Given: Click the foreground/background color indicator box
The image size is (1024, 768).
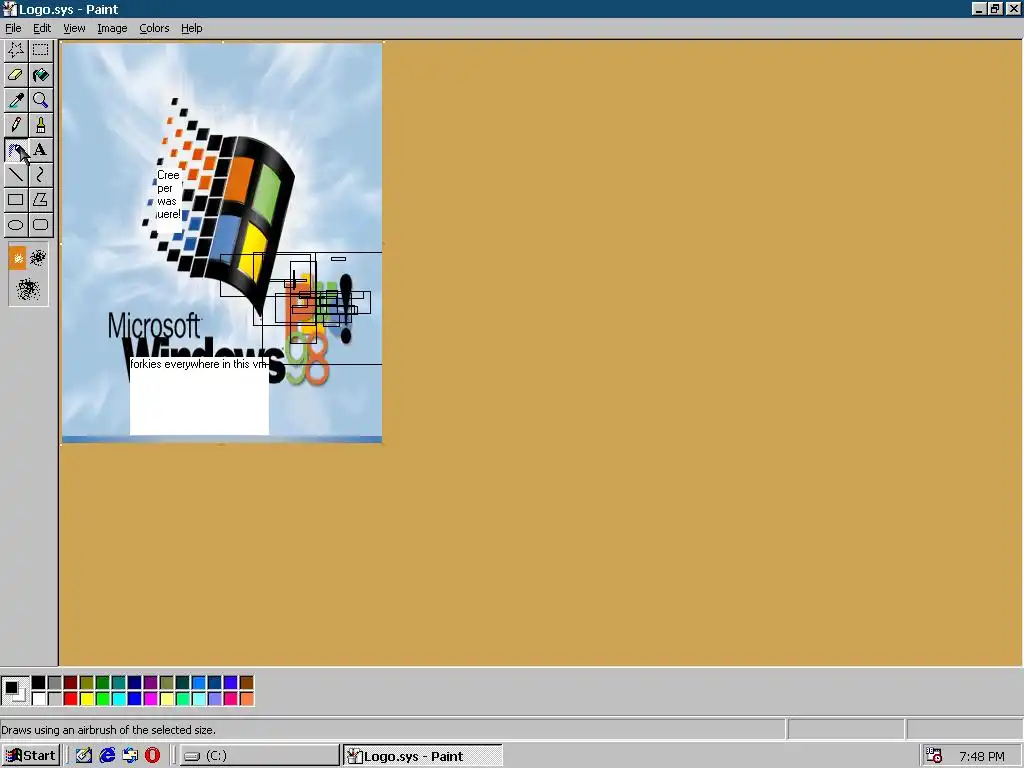Looking at the screenshot, I should (x=15, y=691).
